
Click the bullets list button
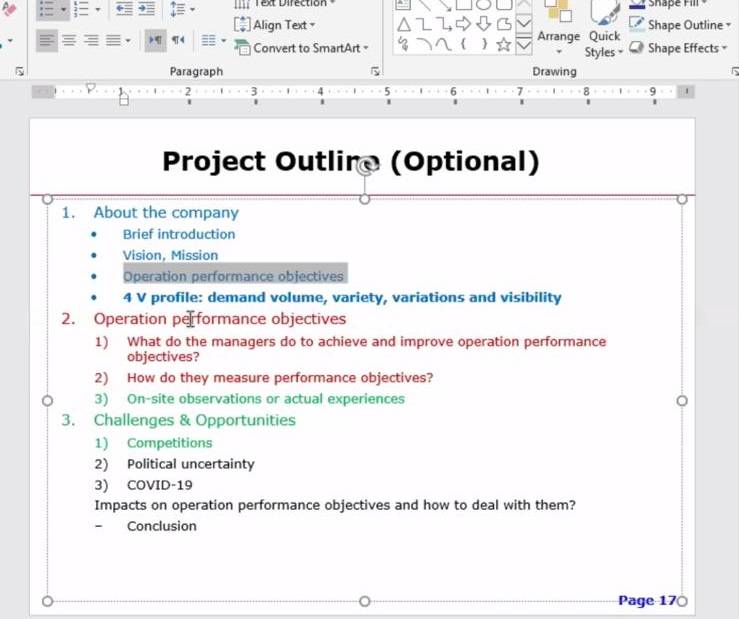click(46, 8)
